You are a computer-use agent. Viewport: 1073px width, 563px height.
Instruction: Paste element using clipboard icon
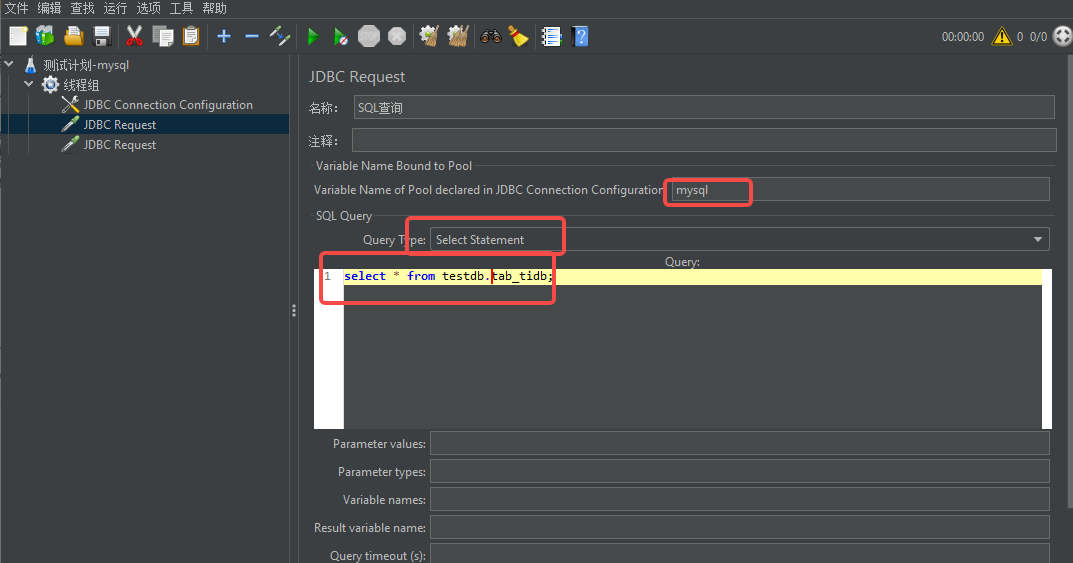[x=192, y=36]
